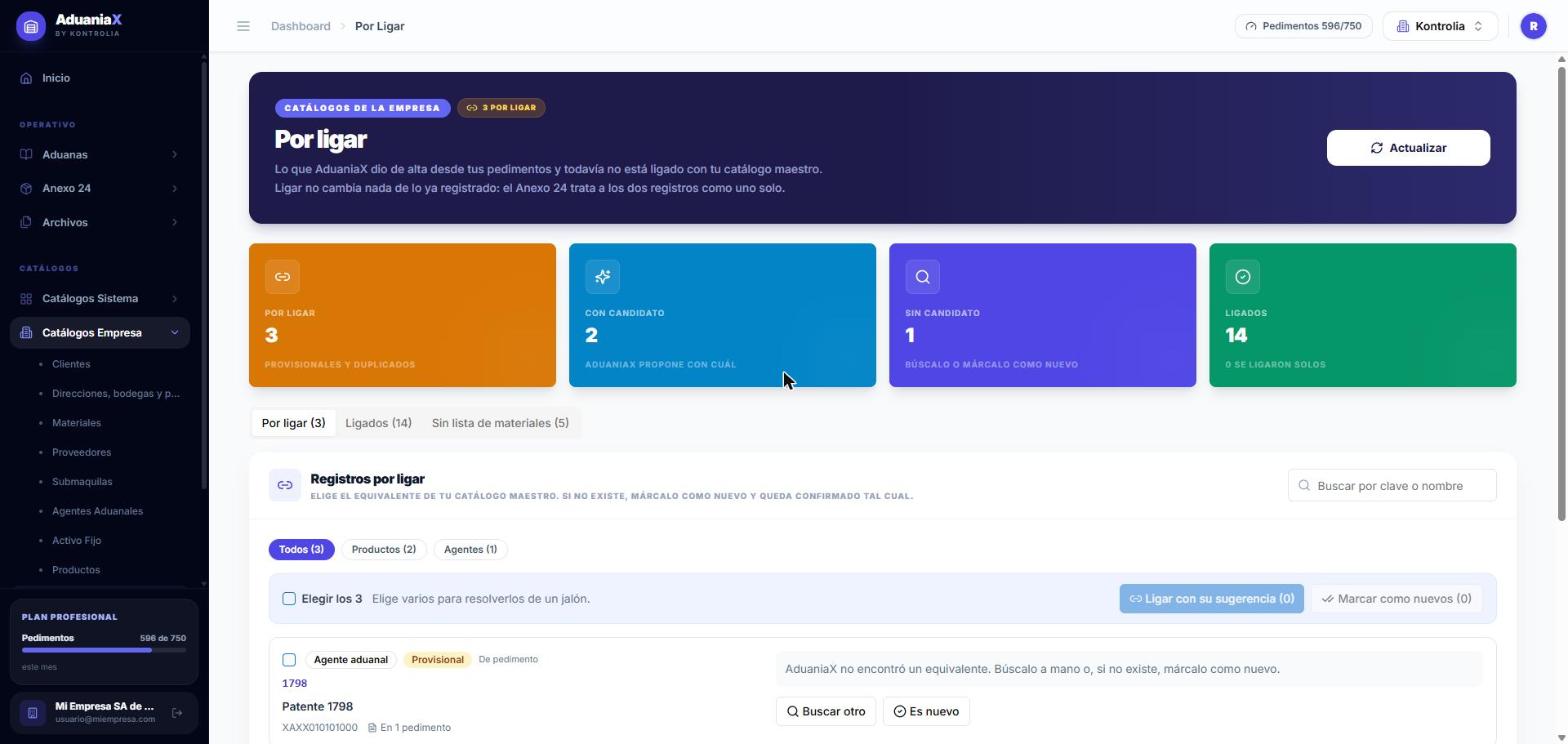Click the Pedimentos plan progress bar
This screenshot has width=1568, height=744.
click(104, 651)
